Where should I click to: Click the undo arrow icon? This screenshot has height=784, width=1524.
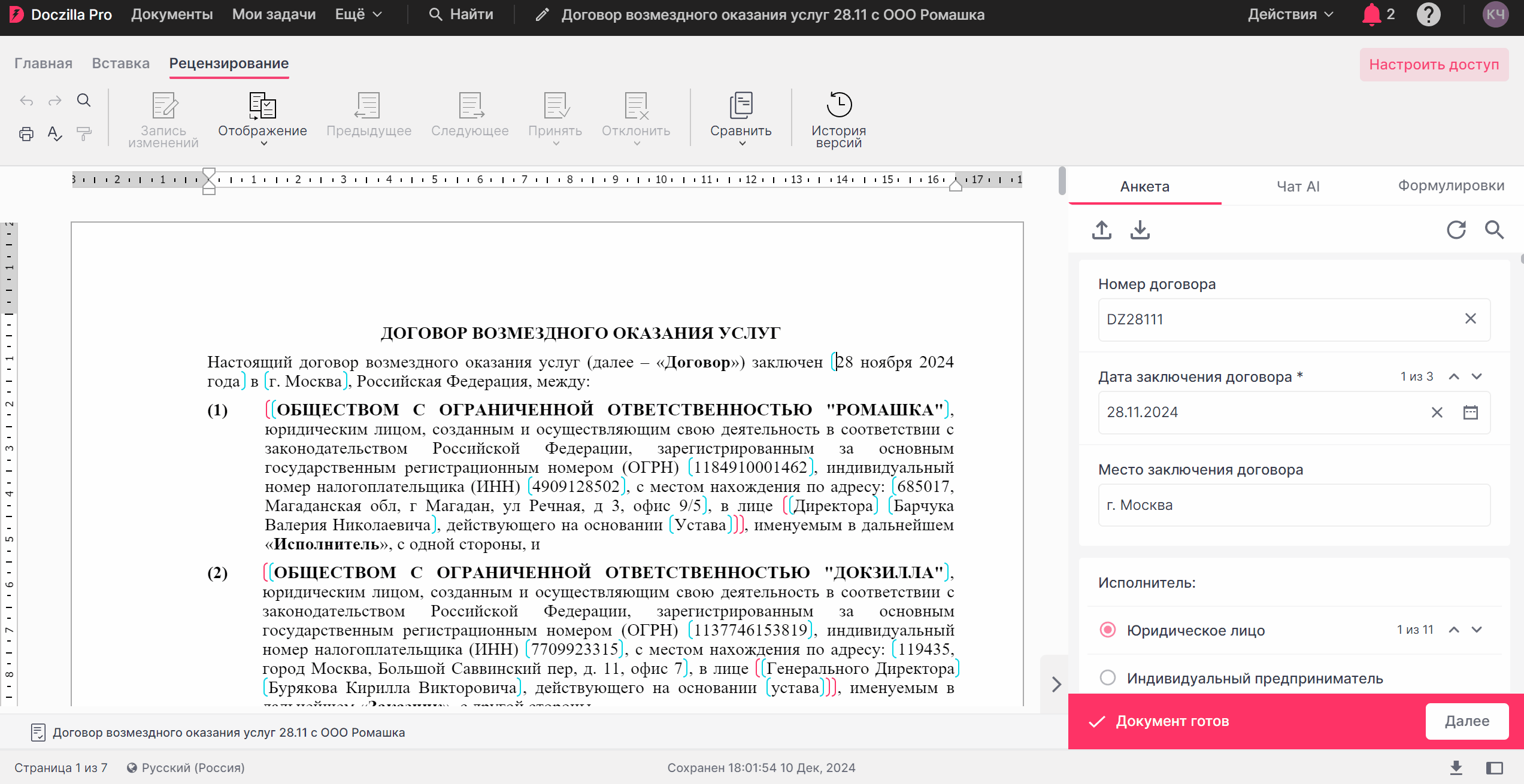tap(26, 101)
